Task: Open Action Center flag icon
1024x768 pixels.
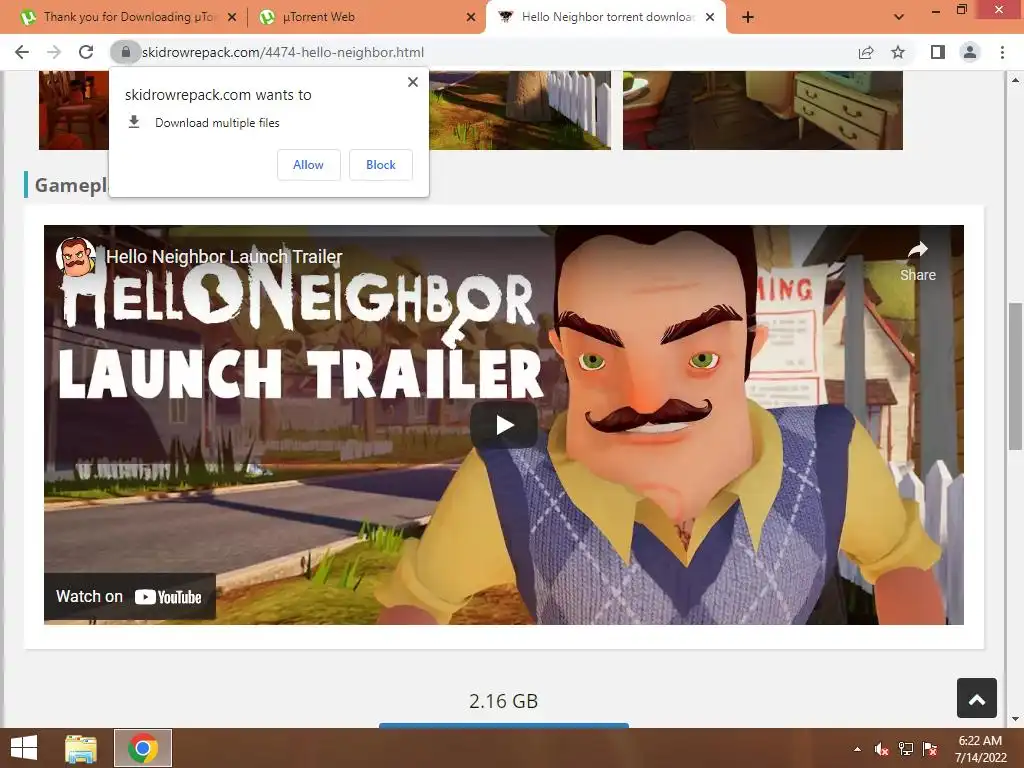Action: (930, 749)
